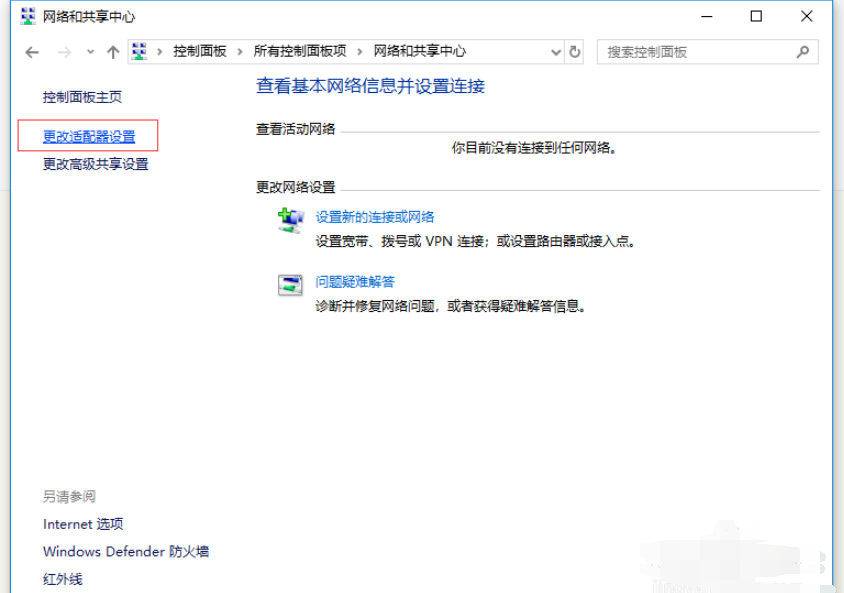844x593 pixels.
Task: Open the address bar history dropdown arrow
Action: click(555, 51)
